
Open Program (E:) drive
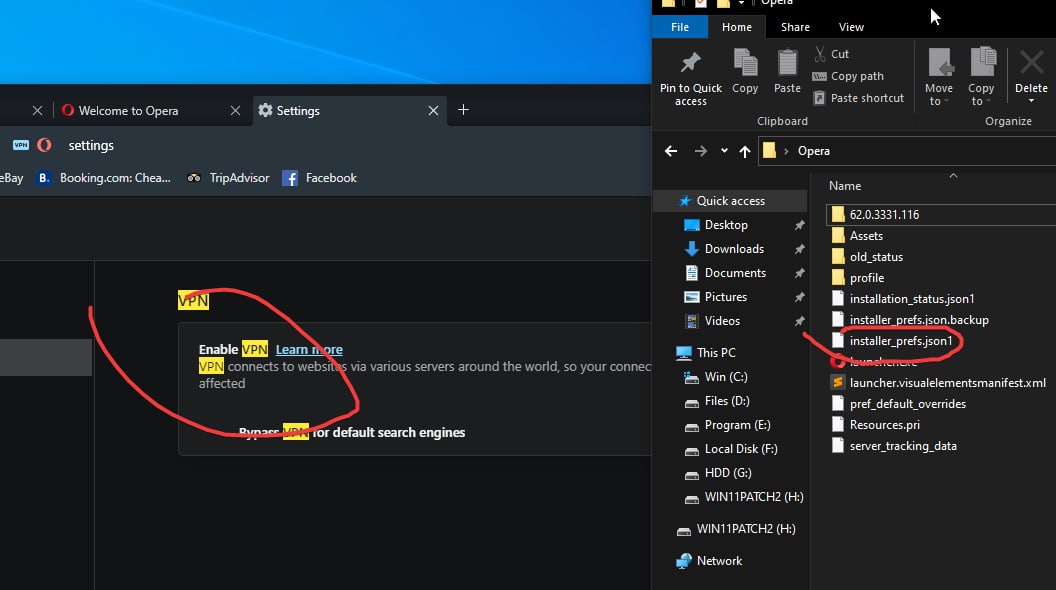[x=737, y=425]
